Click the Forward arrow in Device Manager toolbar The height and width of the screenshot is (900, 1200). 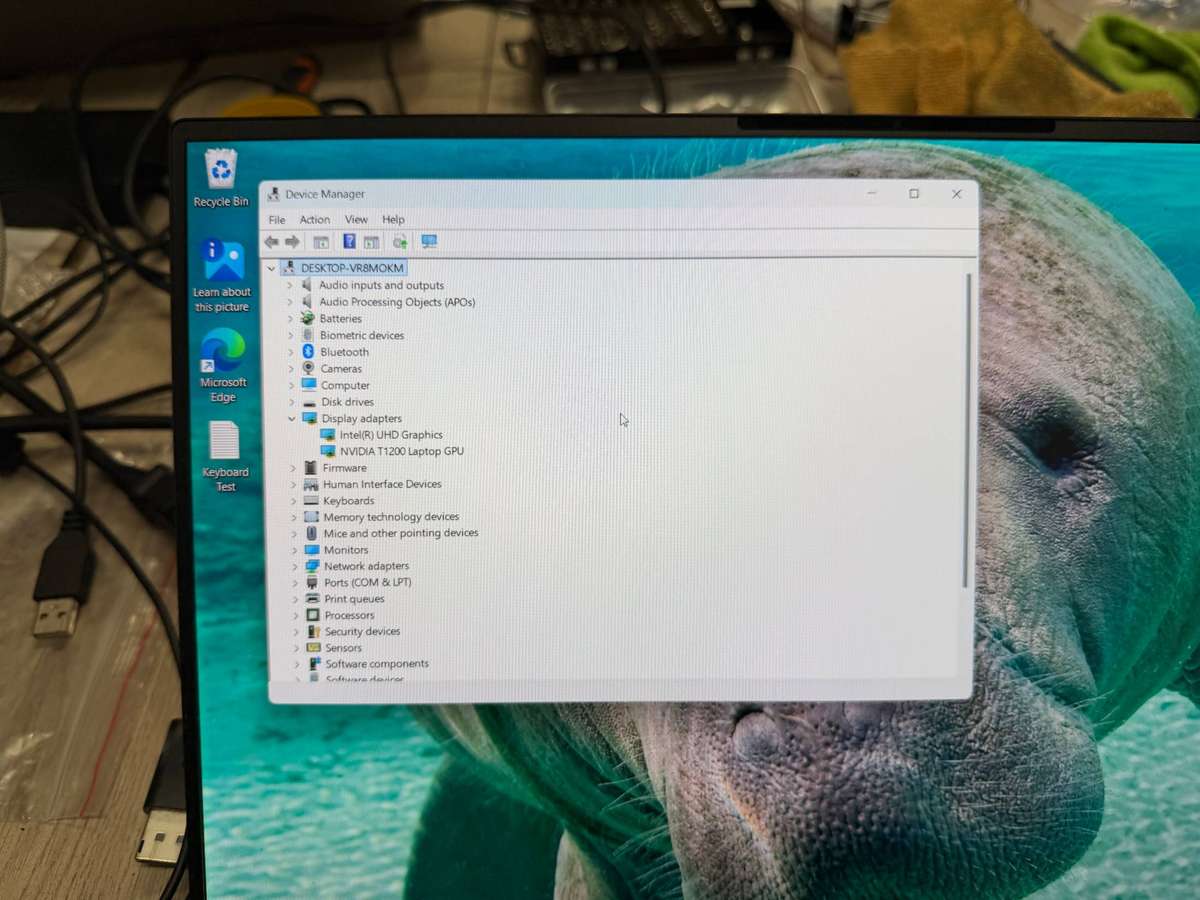292,242
